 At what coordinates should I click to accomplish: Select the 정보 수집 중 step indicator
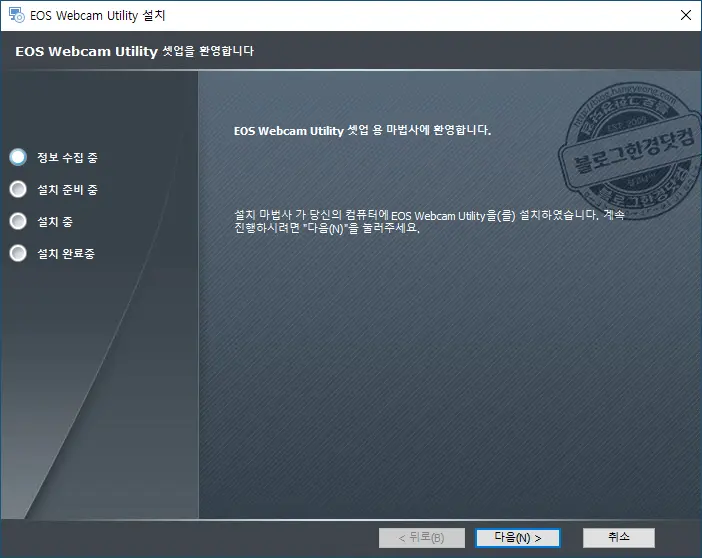[18, 157]
